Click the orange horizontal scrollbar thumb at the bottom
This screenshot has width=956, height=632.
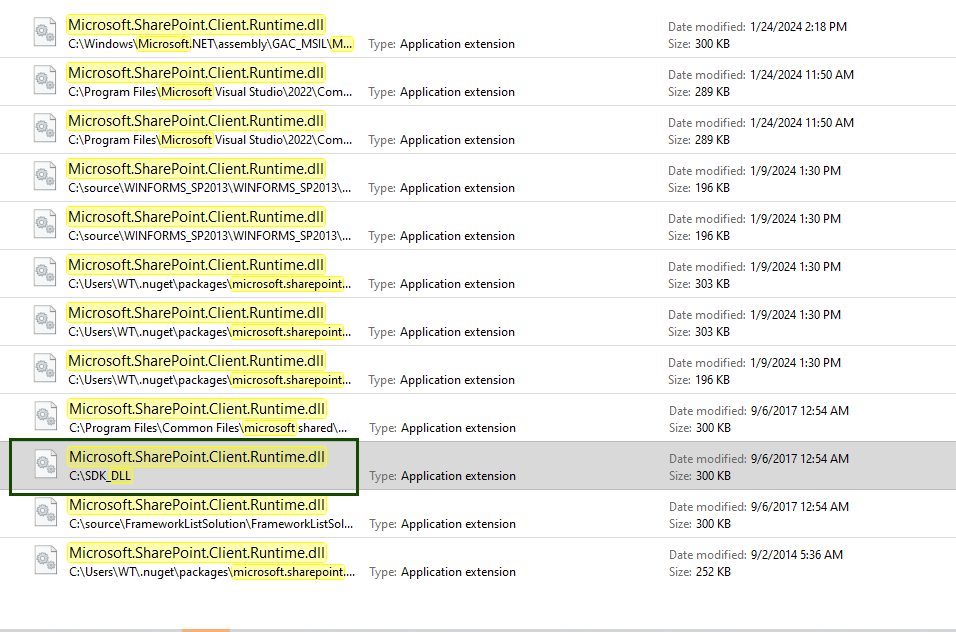tap(206, 630)
